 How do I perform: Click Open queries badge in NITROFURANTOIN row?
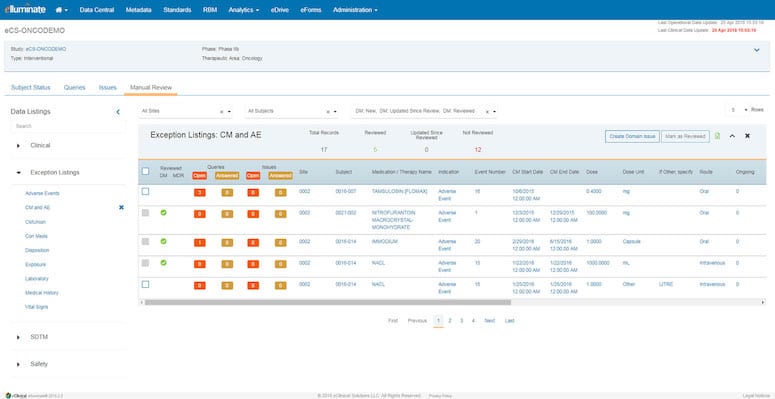click(200, 214)
